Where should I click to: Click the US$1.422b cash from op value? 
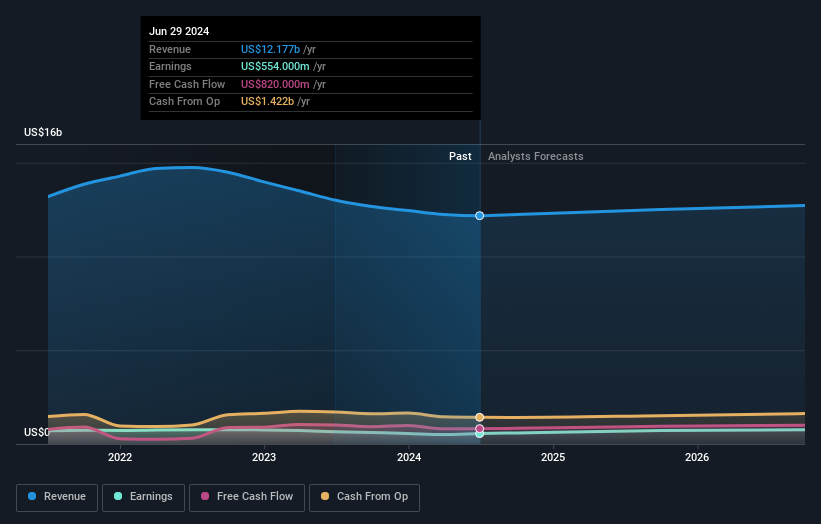pyautogui.click(x=267, y=102)
